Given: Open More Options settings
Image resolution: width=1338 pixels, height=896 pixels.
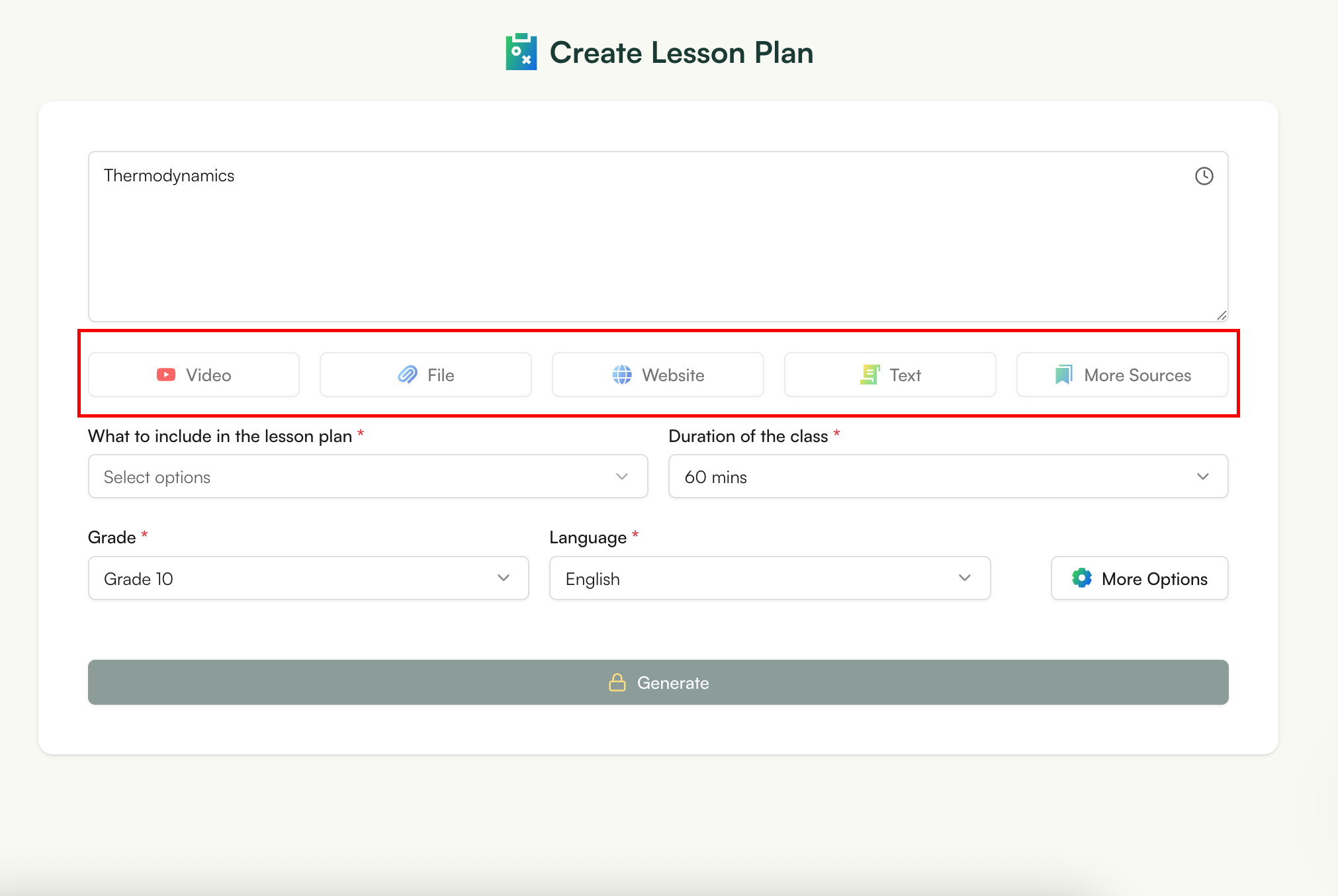Looking at the screenshot, I should (x=1139, y=578).
